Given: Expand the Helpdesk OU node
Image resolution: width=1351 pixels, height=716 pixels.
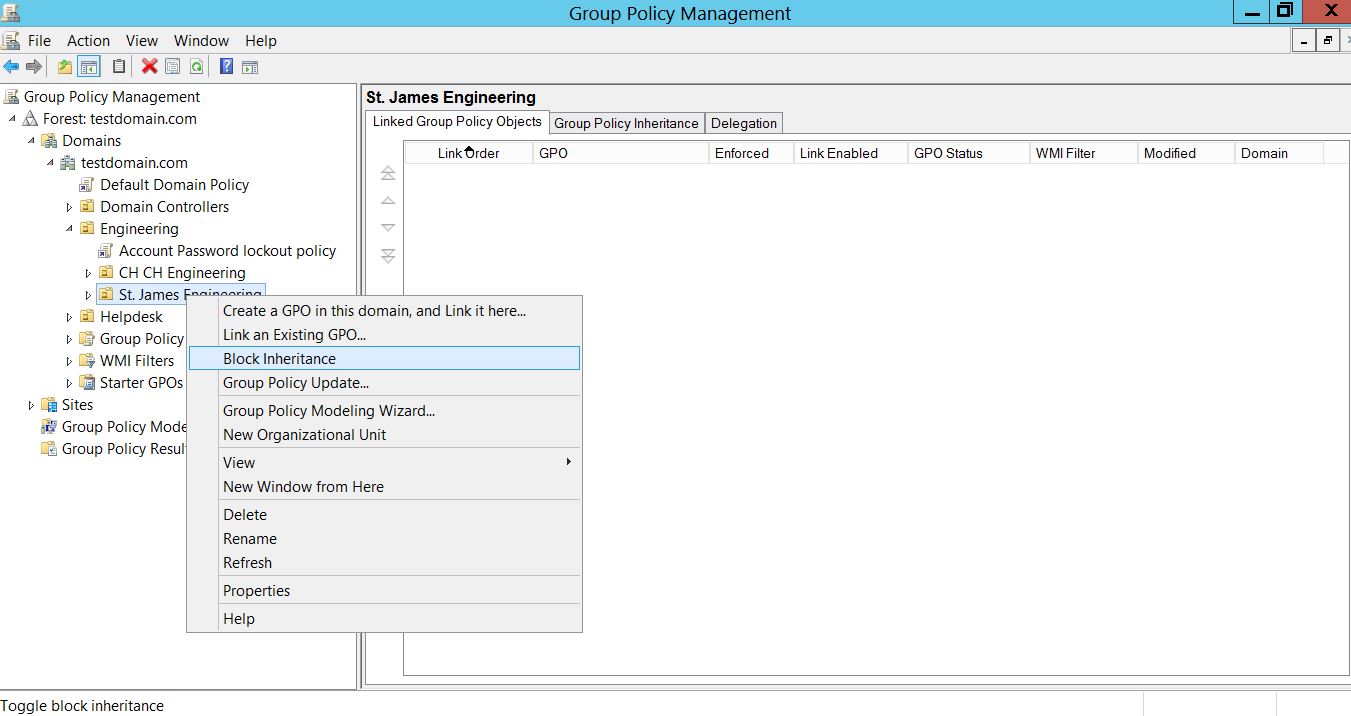Looking at the screenshot, I should coord(70,317).
